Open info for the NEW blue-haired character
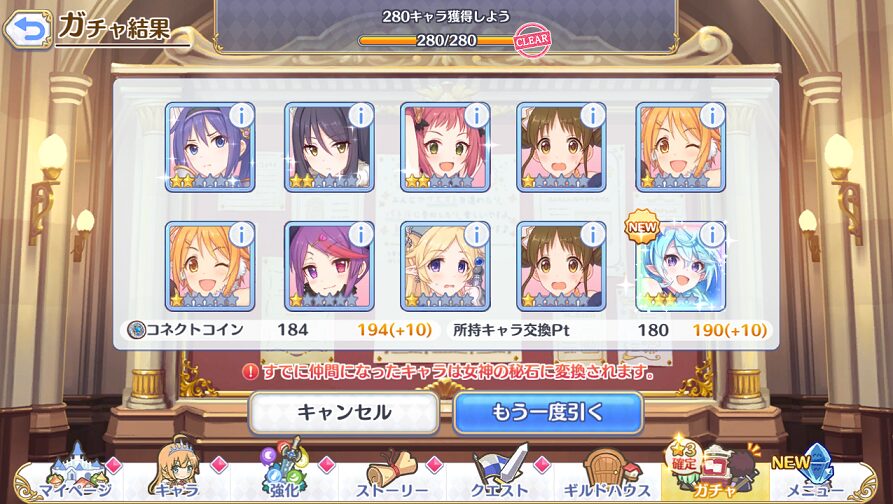The height and width of the screenshot is (504, 893). (x=712, y=234)
